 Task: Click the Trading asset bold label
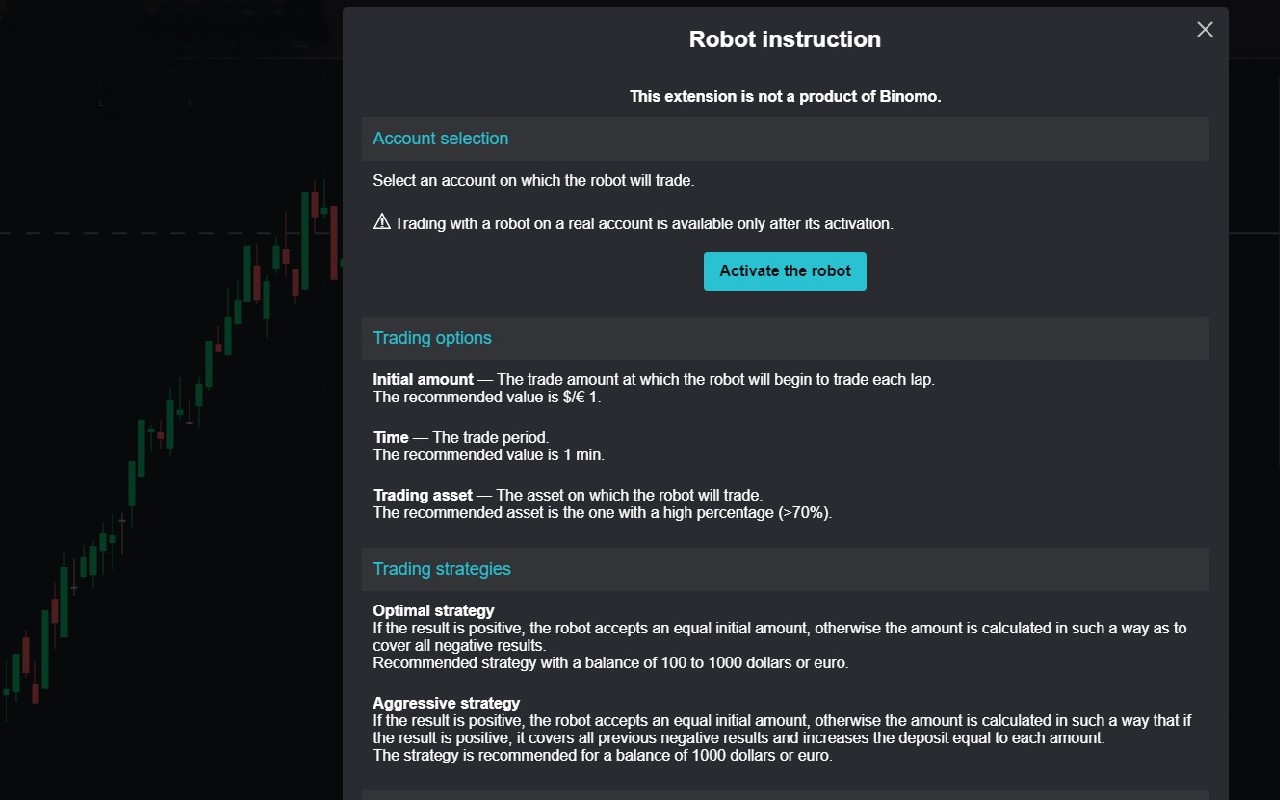pos(423,495)
